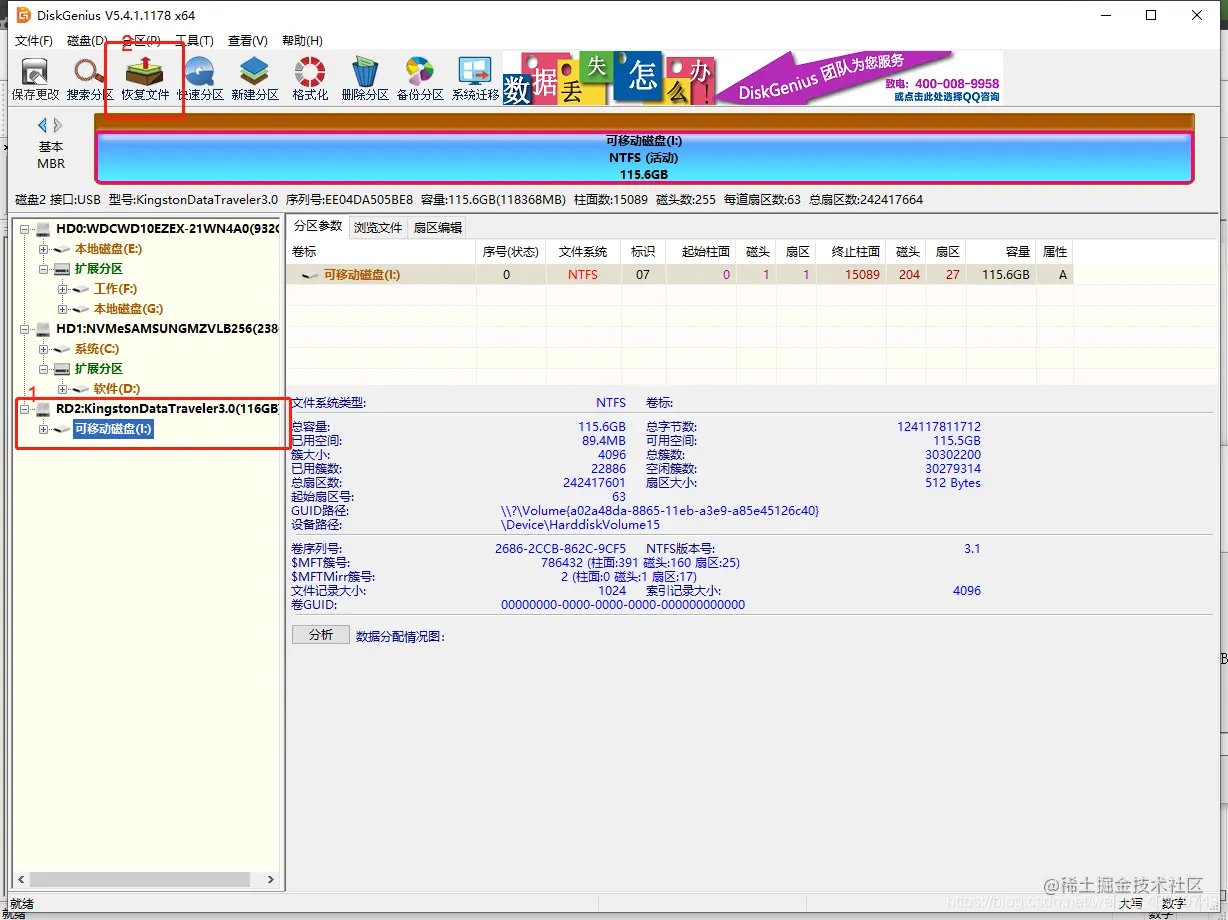Viewport: 1228px width, 920px height.
Task: Expand the 工作(F:) tree node
Action: pyautogui.click(x=63, y=289)
